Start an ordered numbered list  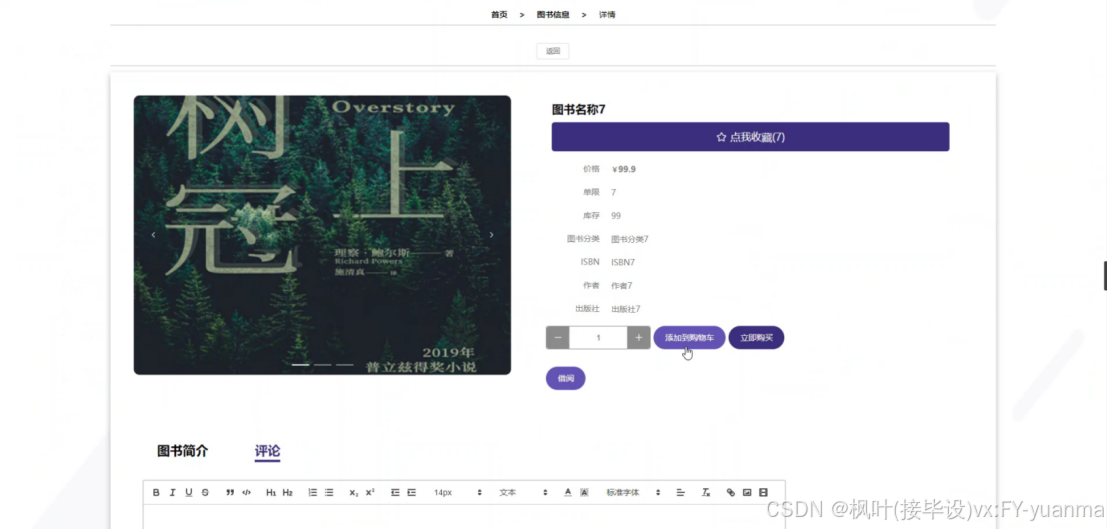tap(312, 492)
